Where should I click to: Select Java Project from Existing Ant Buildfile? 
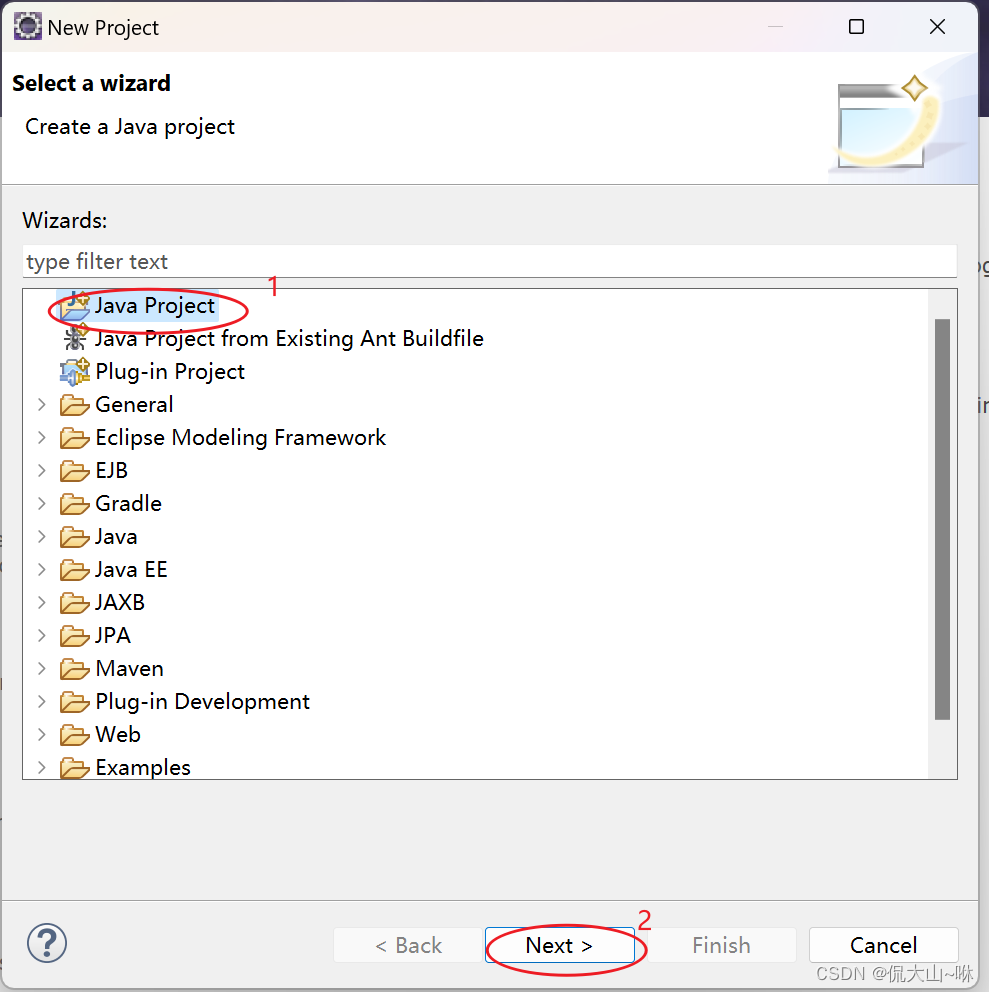click(x=289, y=338)
